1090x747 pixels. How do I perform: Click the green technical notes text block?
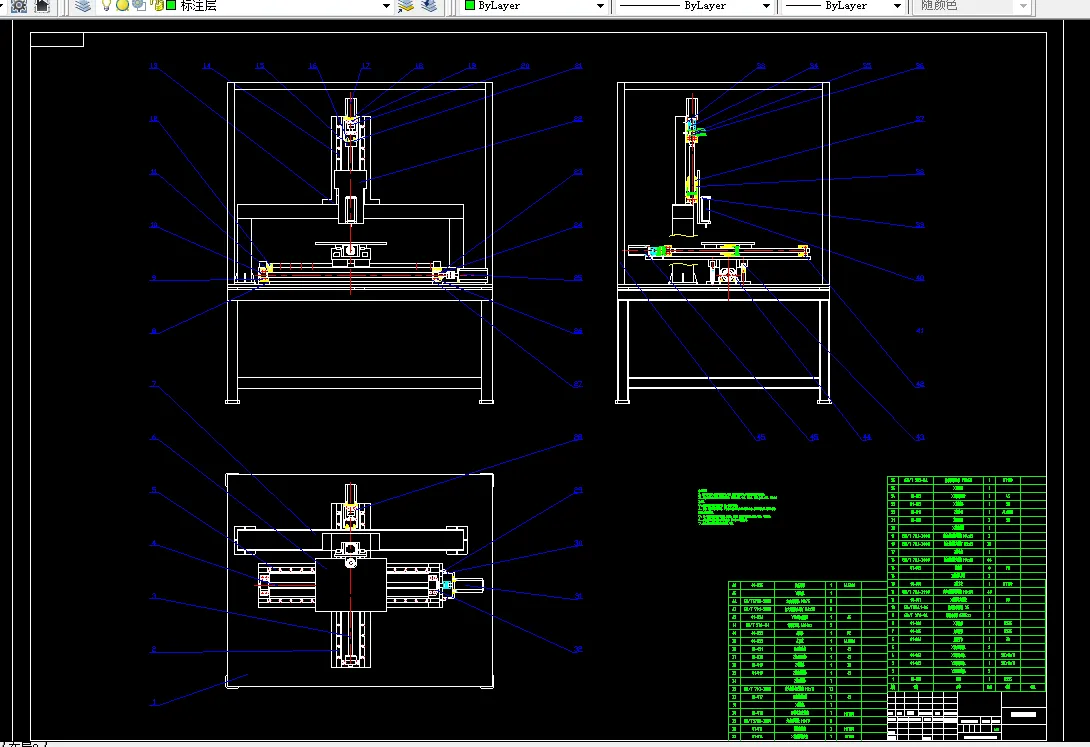click(x=737, y=507)
